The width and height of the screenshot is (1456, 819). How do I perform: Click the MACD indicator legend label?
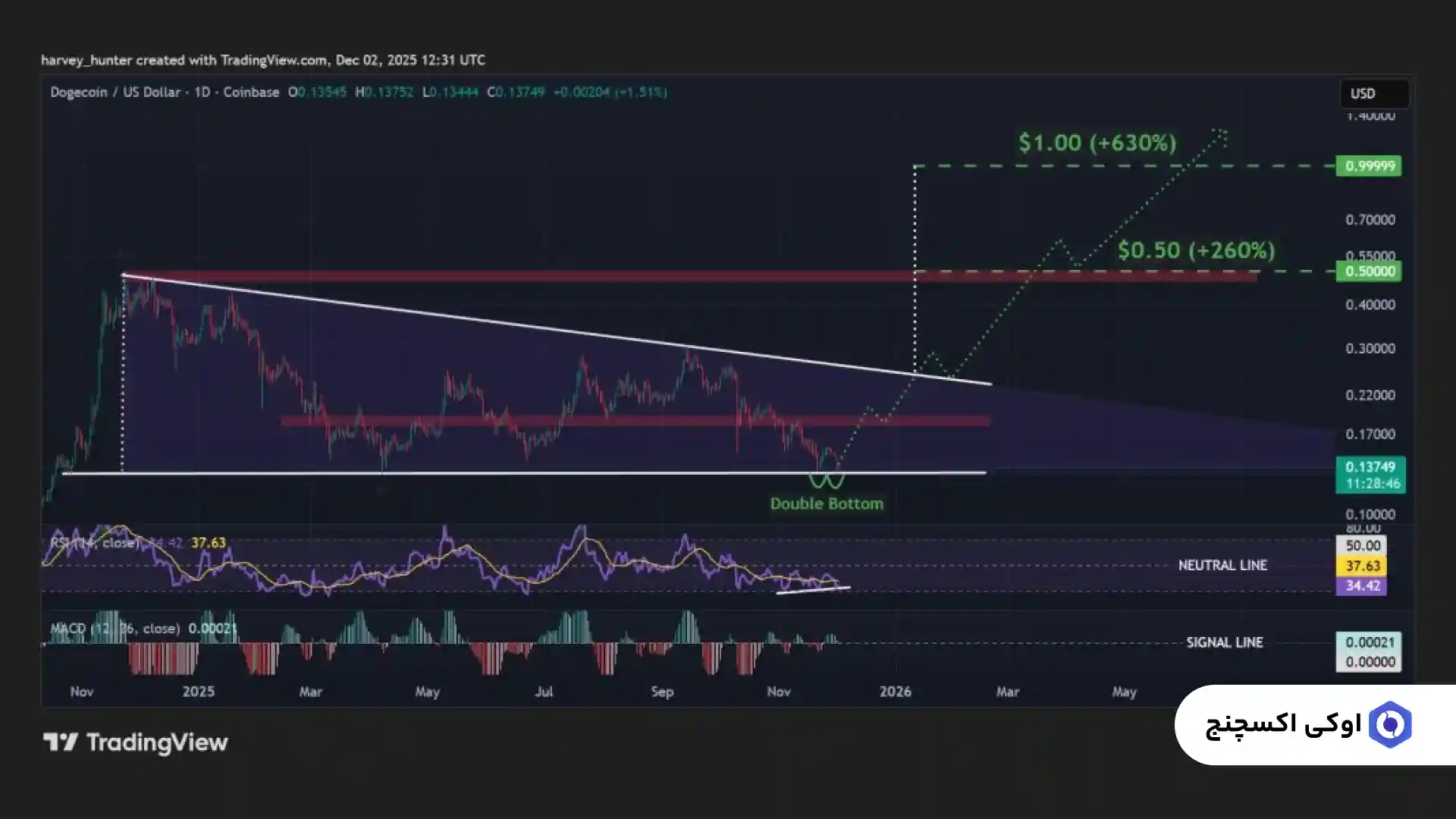pyautogui.click(x=114, y=629)
